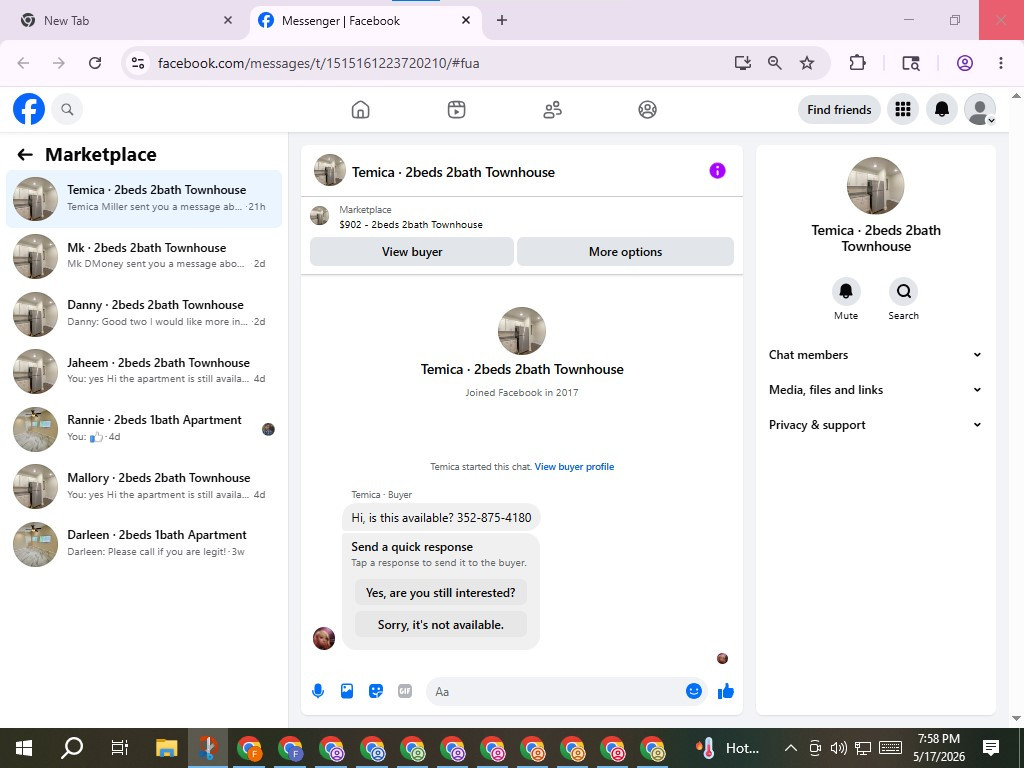Choose a sticker to send
This screenshot has width=1024, height=768.
click(x=376, y=691)
